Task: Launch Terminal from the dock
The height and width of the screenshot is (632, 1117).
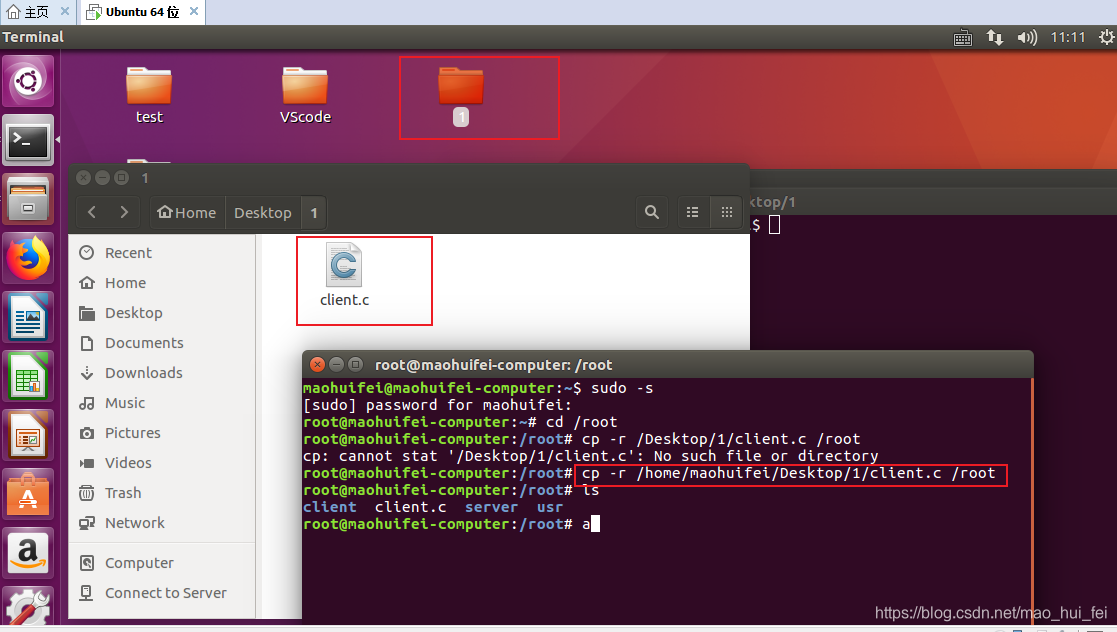Action: coord(28,140)
